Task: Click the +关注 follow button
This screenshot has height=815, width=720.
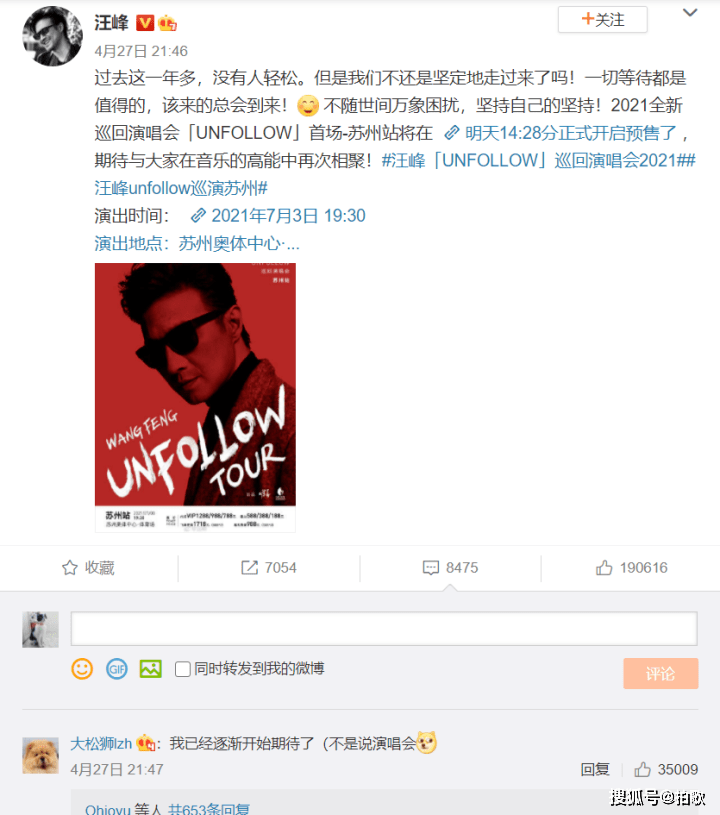Action: pos(603,20)
